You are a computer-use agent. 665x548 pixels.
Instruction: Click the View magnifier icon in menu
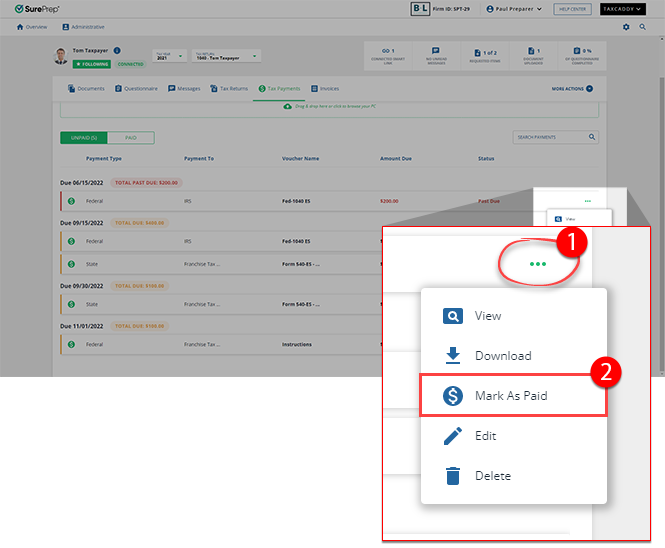[453, 316]
